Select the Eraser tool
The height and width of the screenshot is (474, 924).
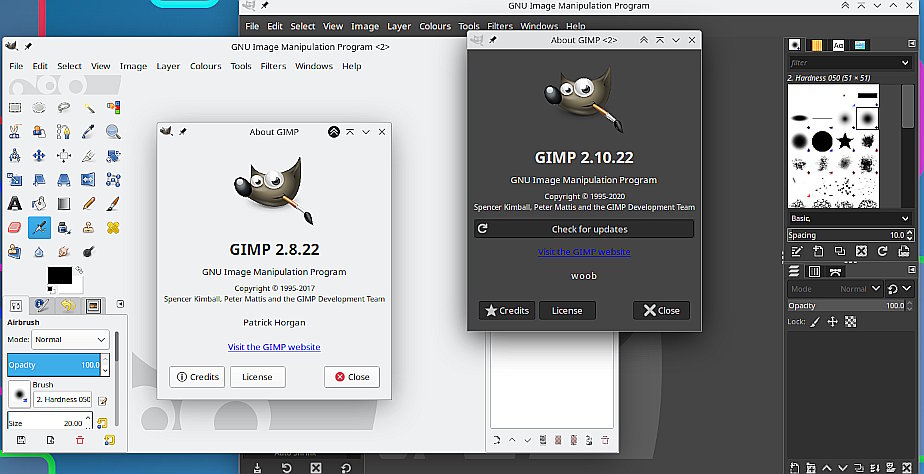tap(15, 228)
